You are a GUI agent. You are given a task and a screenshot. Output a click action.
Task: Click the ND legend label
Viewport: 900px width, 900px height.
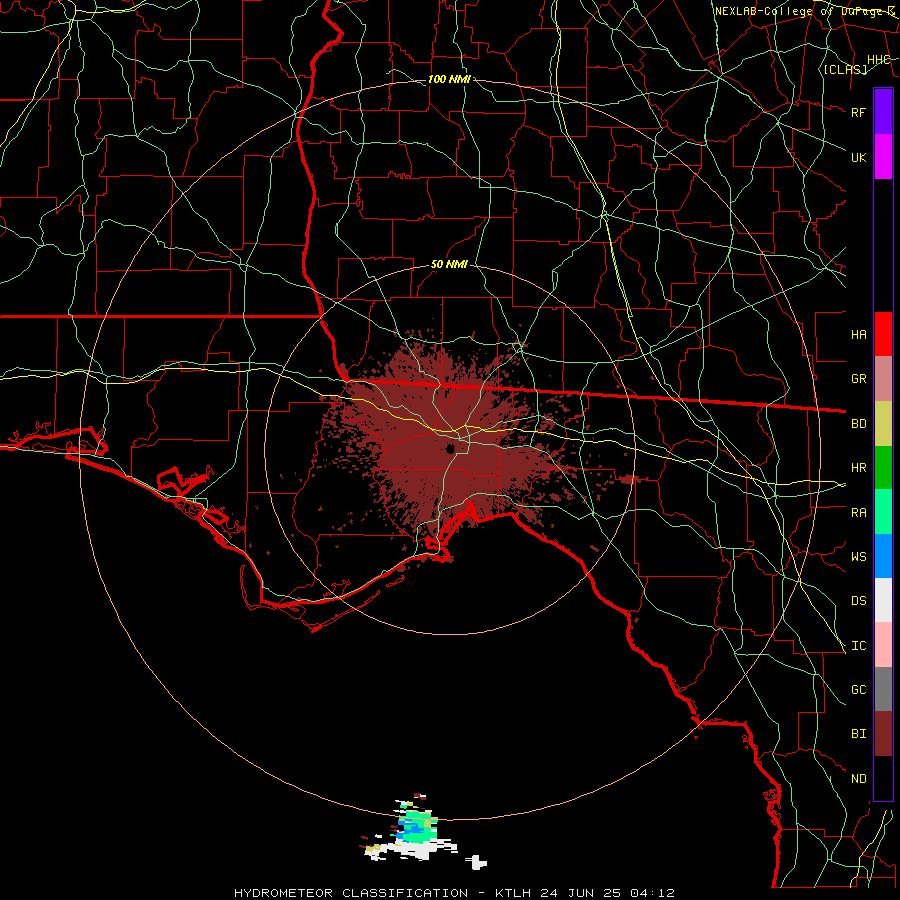coord(858,779)
